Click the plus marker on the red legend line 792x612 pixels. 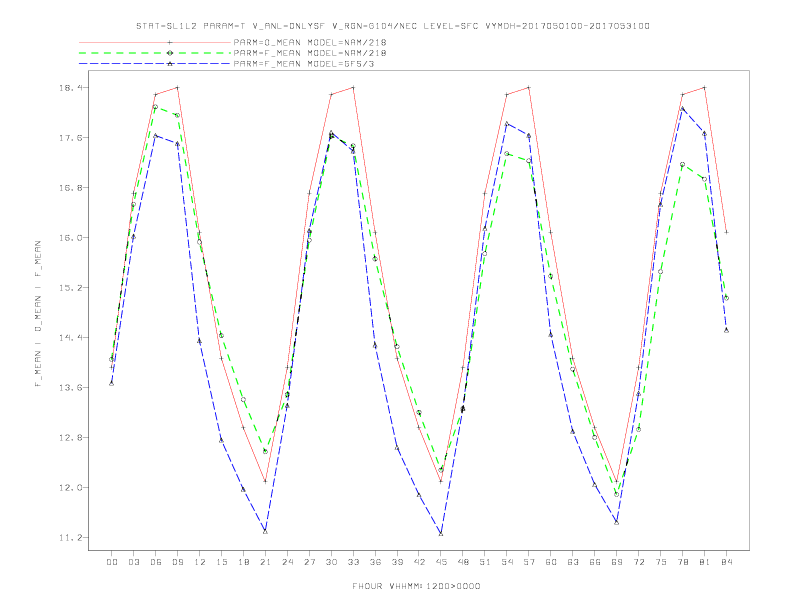[x=170, y=42]
